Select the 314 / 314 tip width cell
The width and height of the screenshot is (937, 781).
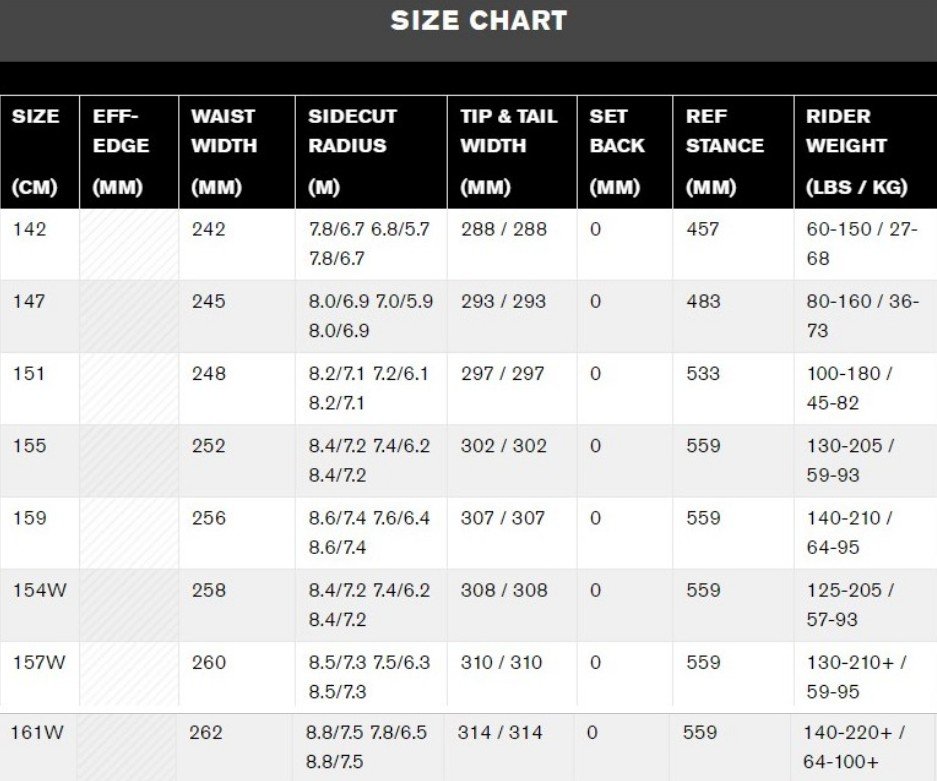(x=500, y=733)
